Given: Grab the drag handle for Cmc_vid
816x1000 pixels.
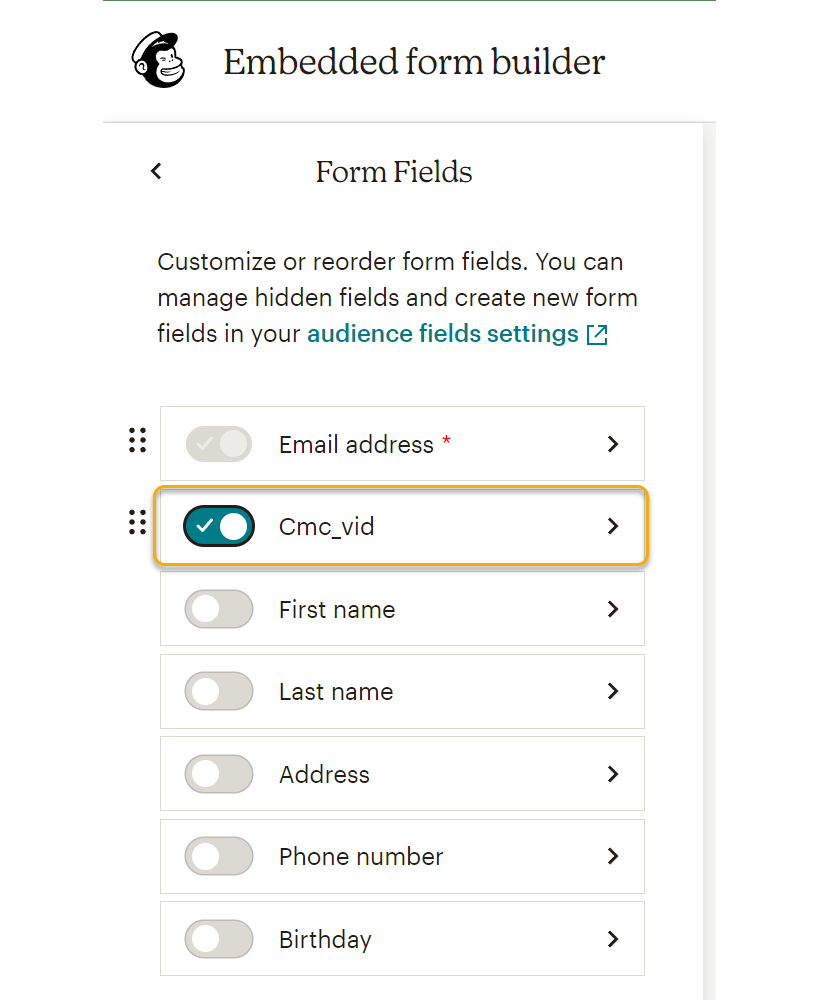Looking at the screenshot, I should coord(138,522).
